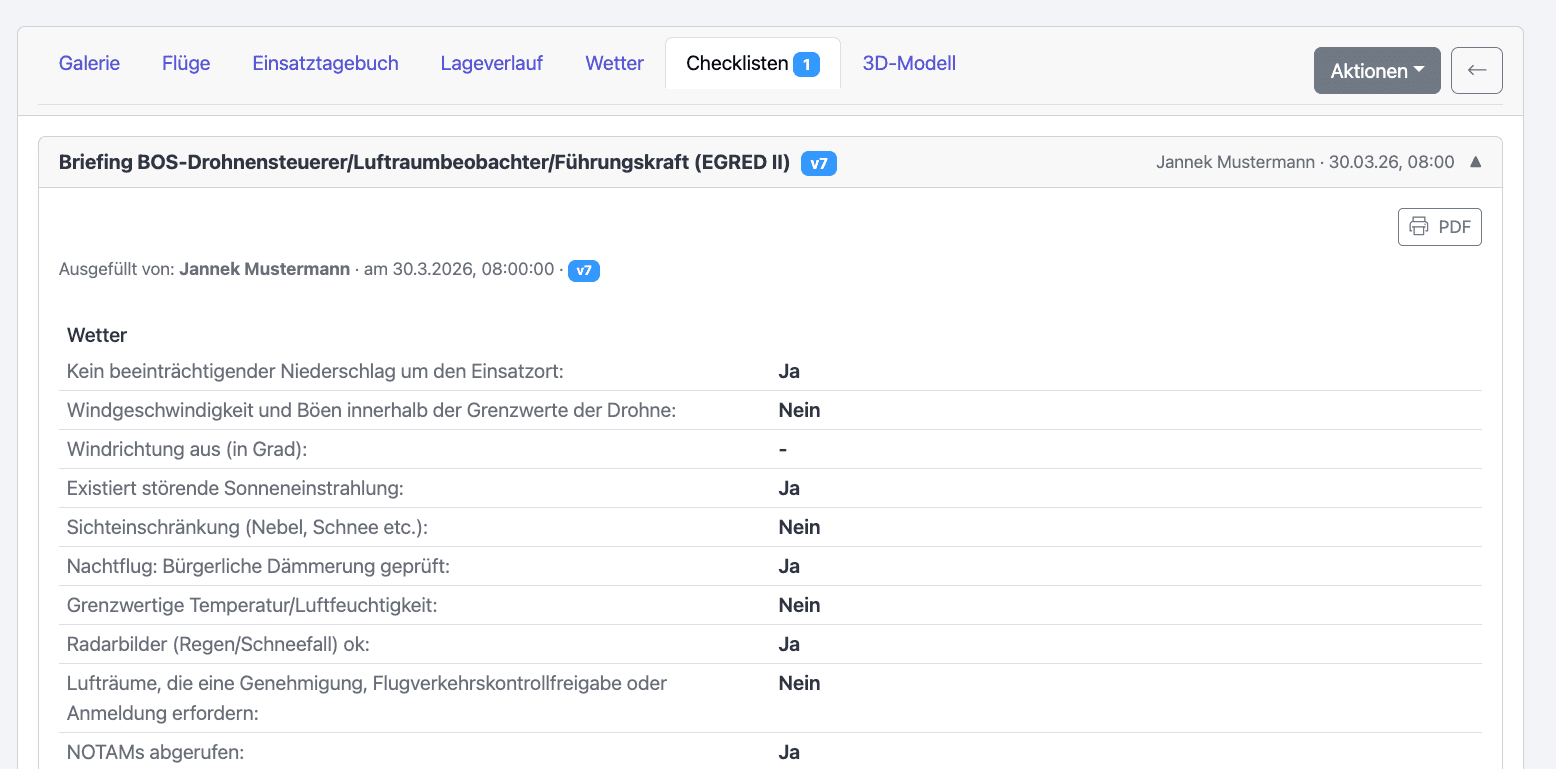Open the Flüge tab
This screenshot has width=1556, height=769.
[x=186, y=63]
